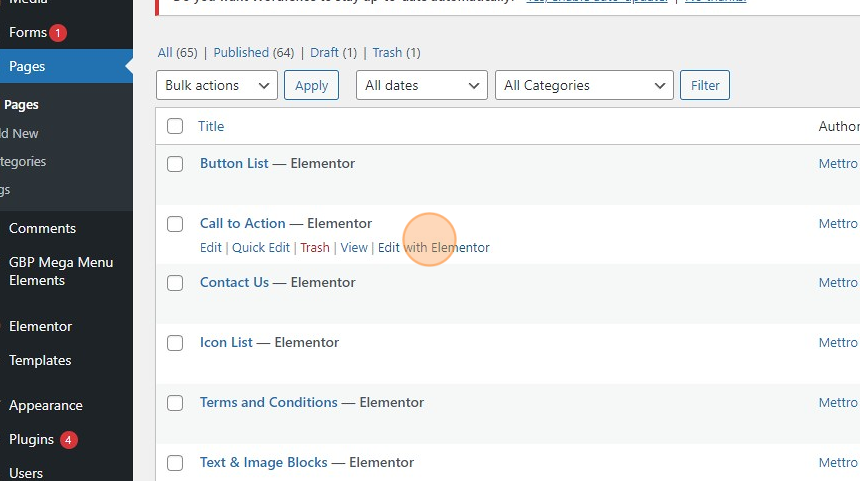The image size is (860, 481).
Task: Filter by Published (64) pages
Action: (253, 53)
